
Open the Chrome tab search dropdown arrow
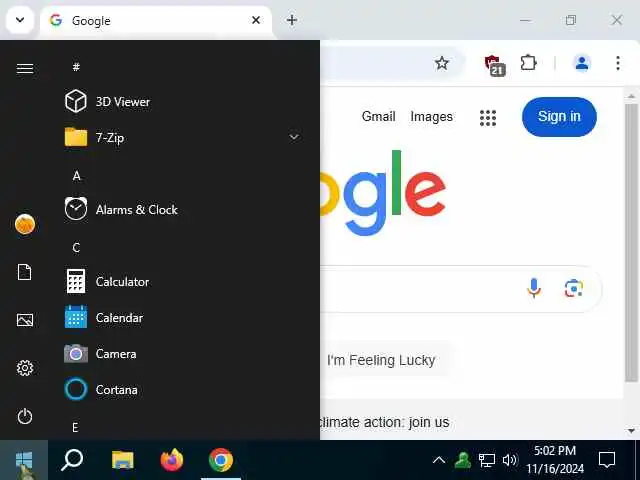tap(20, 20)
